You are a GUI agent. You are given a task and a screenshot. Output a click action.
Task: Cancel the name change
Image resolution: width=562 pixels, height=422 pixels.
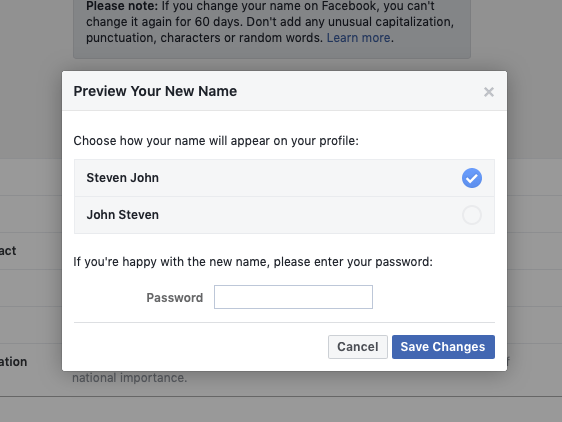coord(358,347)
